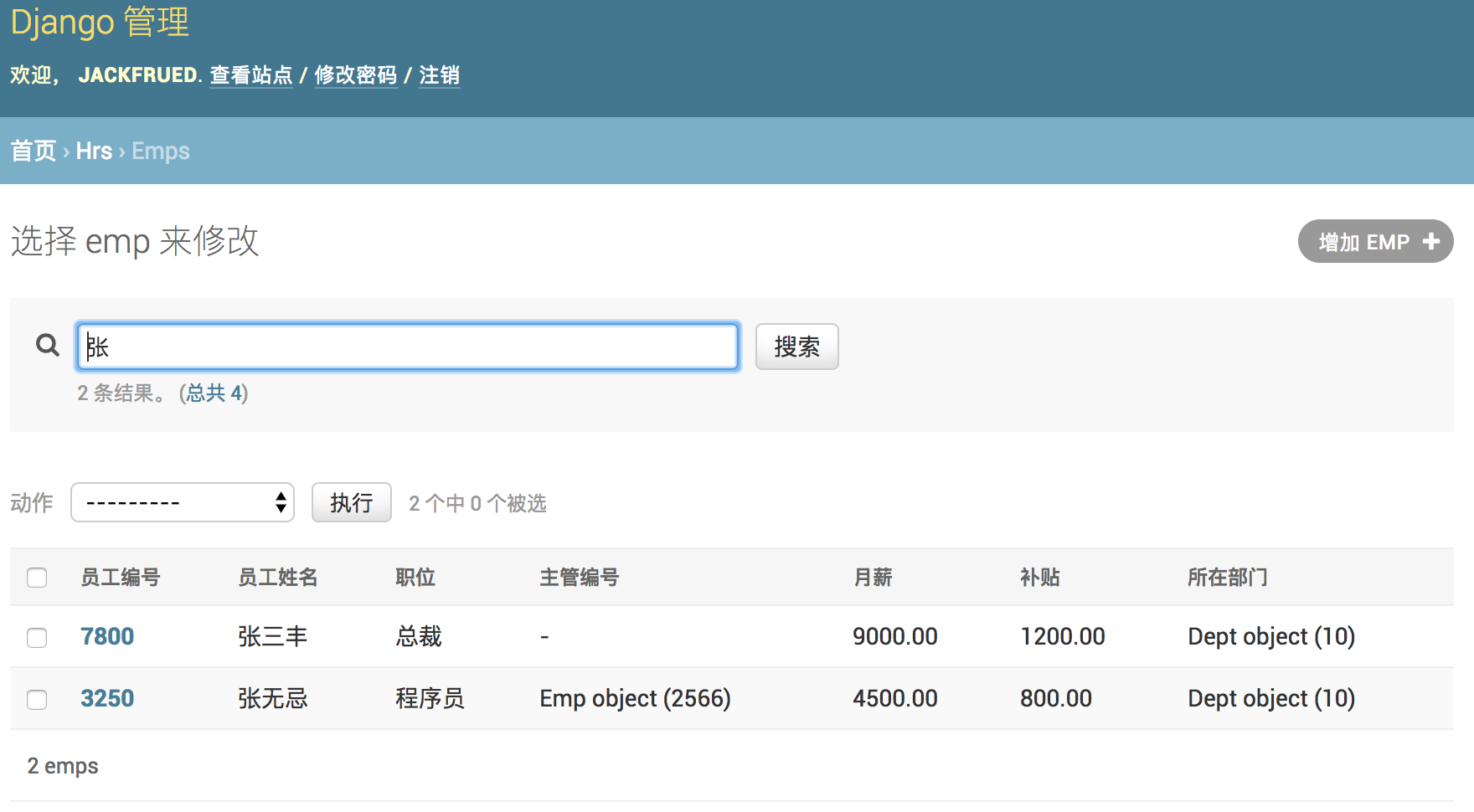
Task: Open the 动作 action dropdown
Action: point(183,503)
